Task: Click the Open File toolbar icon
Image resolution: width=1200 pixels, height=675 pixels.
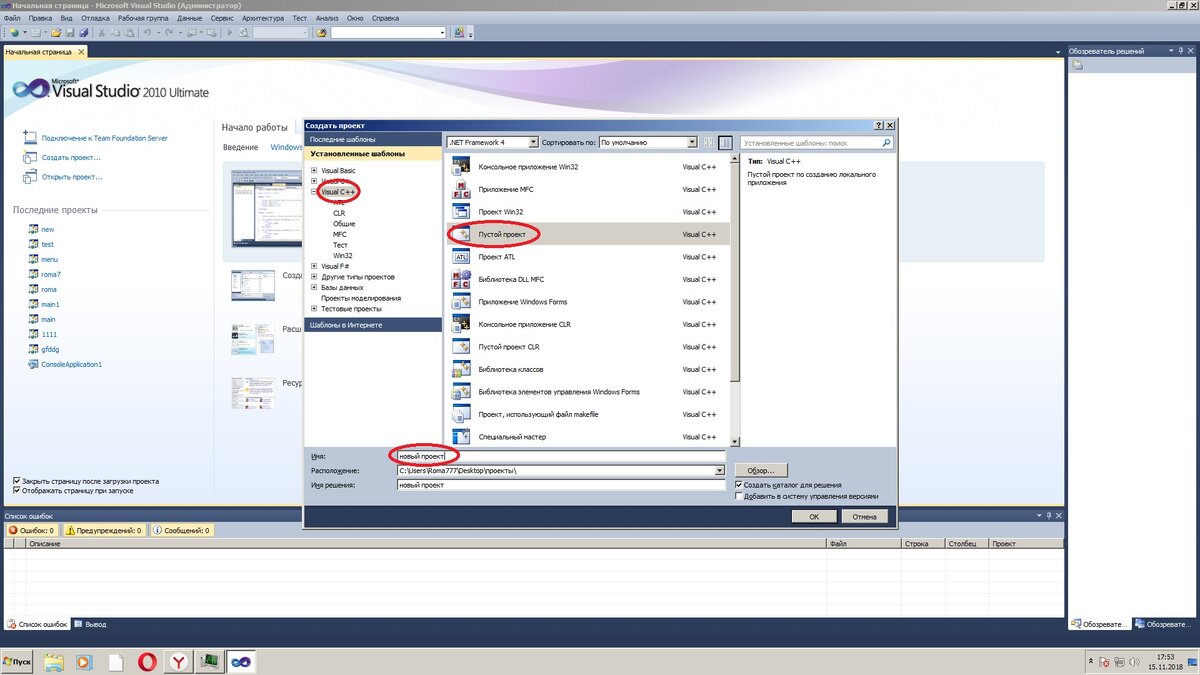Action: [x=55, y=33]
